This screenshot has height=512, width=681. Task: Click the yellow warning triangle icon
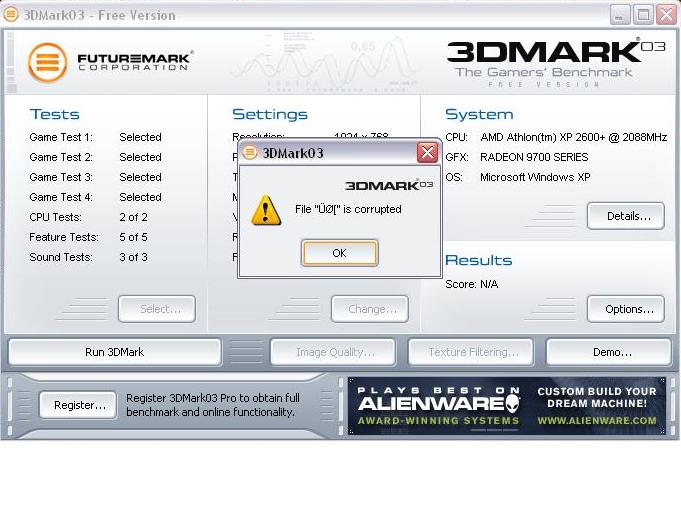click(266, 211)
